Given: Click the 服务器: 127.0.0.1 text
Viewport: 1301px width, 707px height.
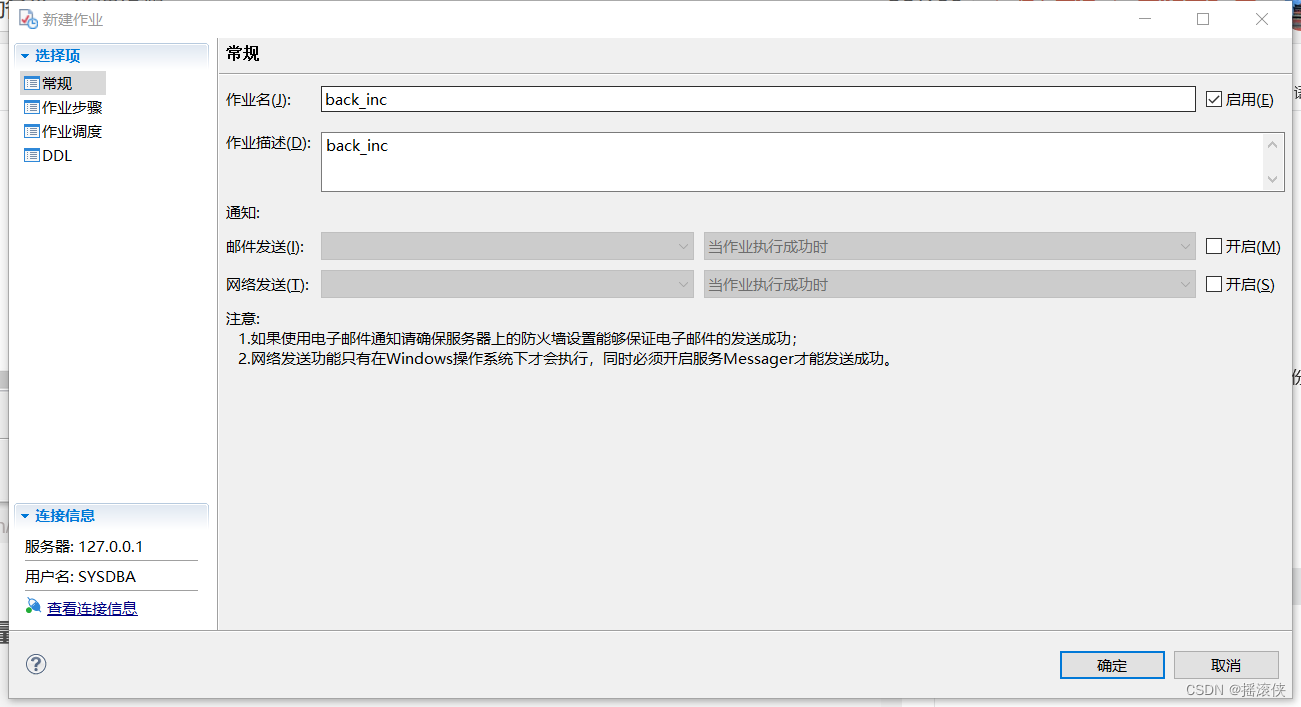Looking at the screenshot, I should (84, 547).
